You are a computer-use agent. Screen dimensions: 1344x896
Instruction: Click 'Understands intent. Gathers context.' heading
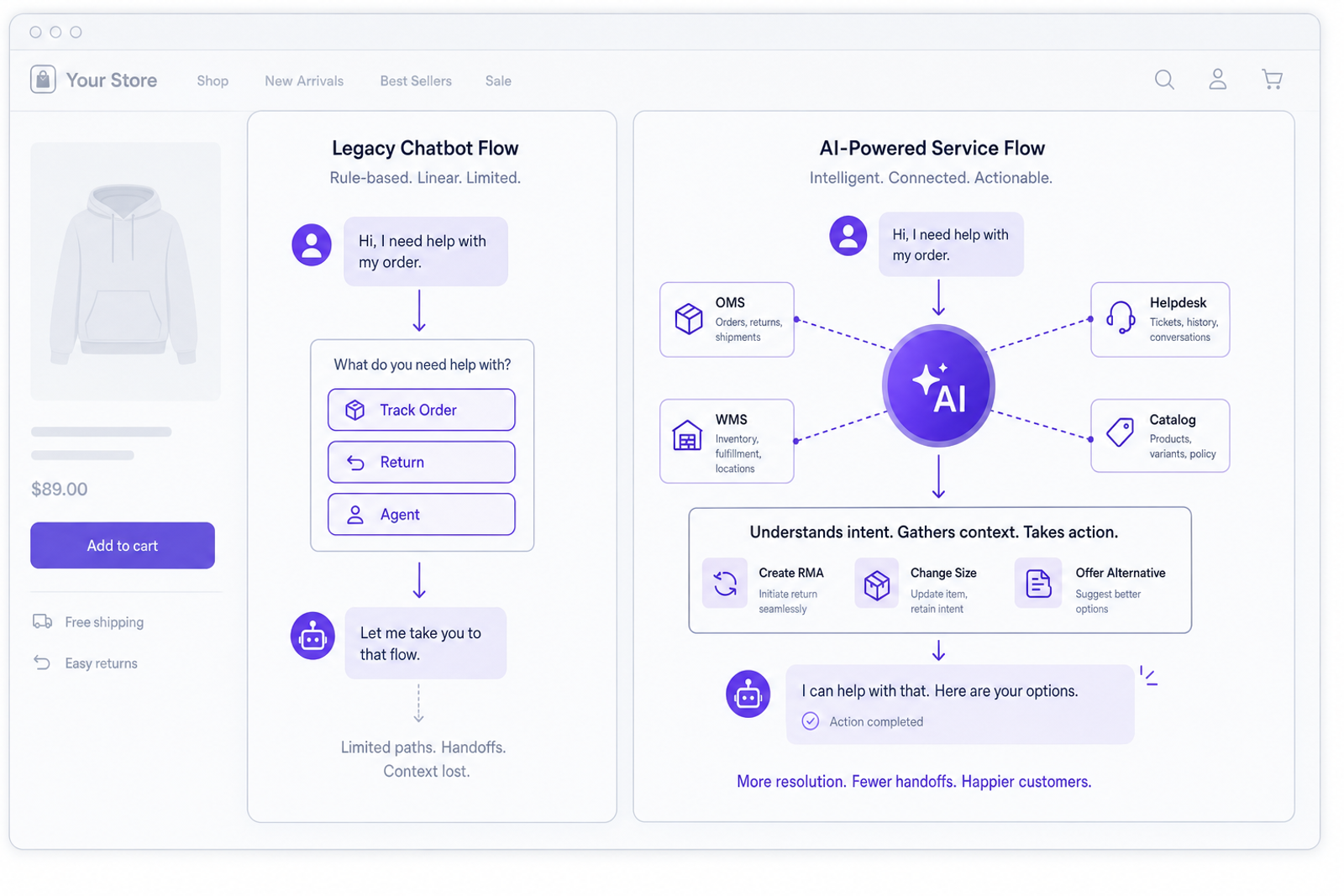tap(934, 532)
